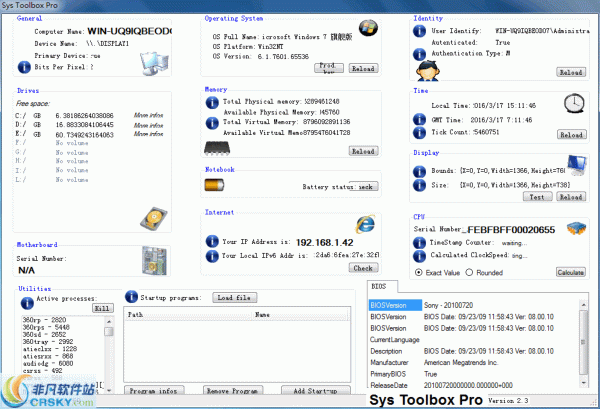
Task: Click the Prod. key button
Action: point(329,68)
